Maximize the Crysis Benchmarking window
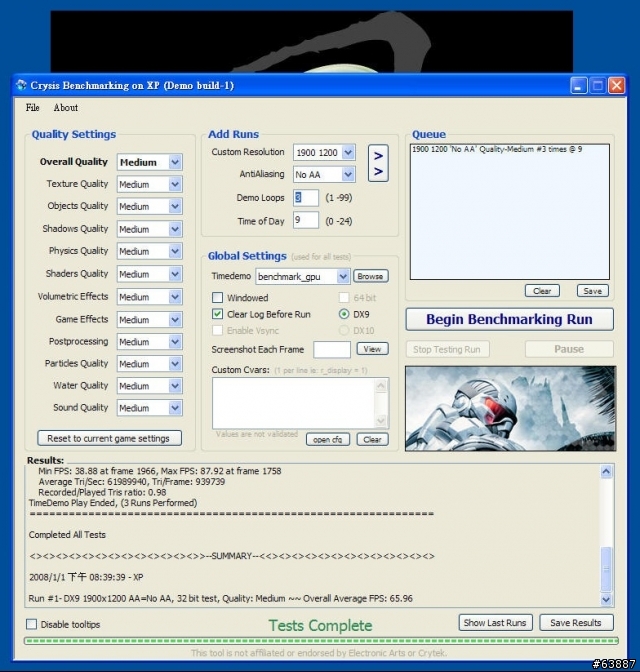 (597, 85)
